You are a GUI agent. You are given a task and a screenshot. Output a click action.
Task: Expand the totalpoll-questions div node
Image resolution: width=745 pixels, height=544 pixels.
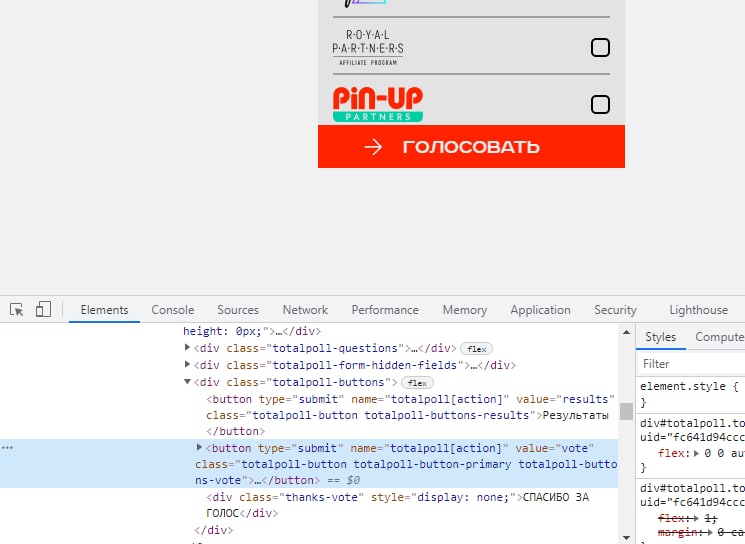click(x=187, y=348)
